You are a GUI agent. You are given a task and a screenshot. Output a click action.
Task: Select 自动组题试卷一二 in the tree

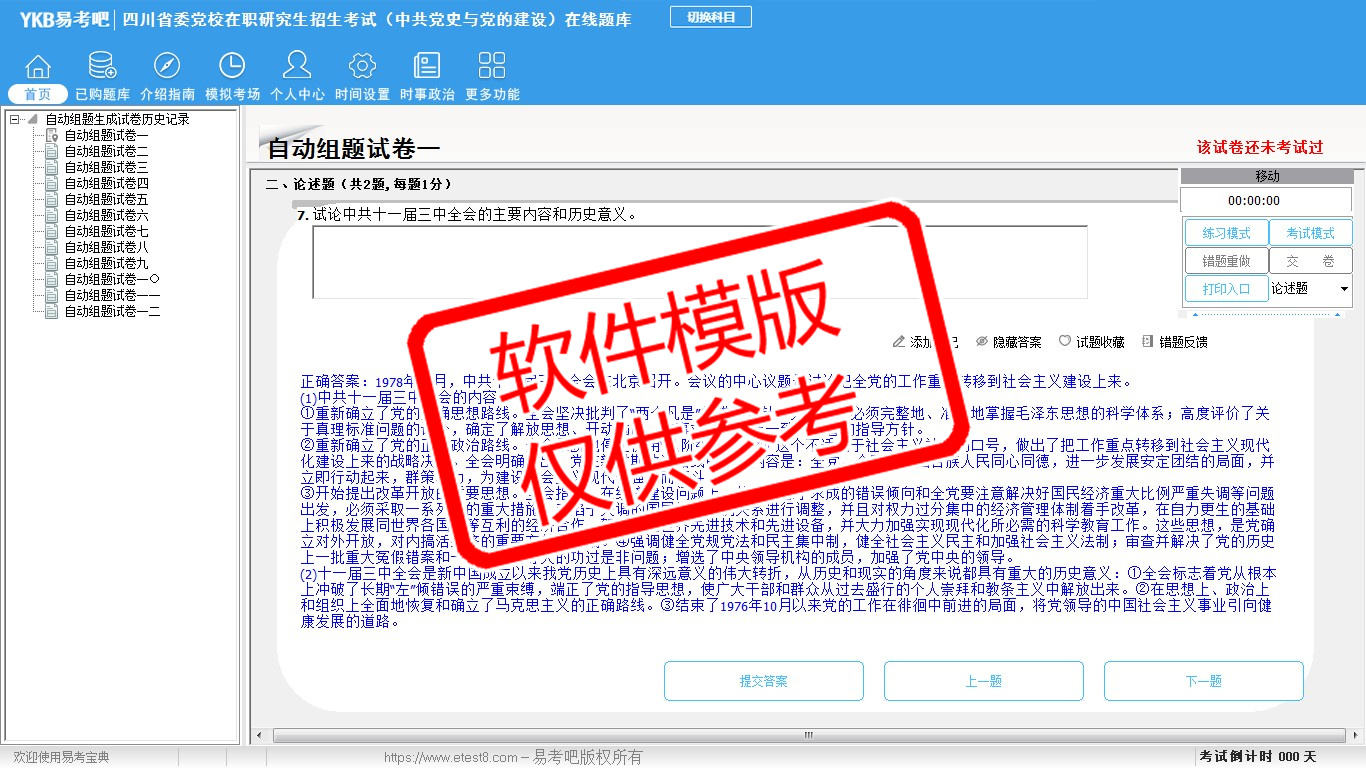pos(112,311)
